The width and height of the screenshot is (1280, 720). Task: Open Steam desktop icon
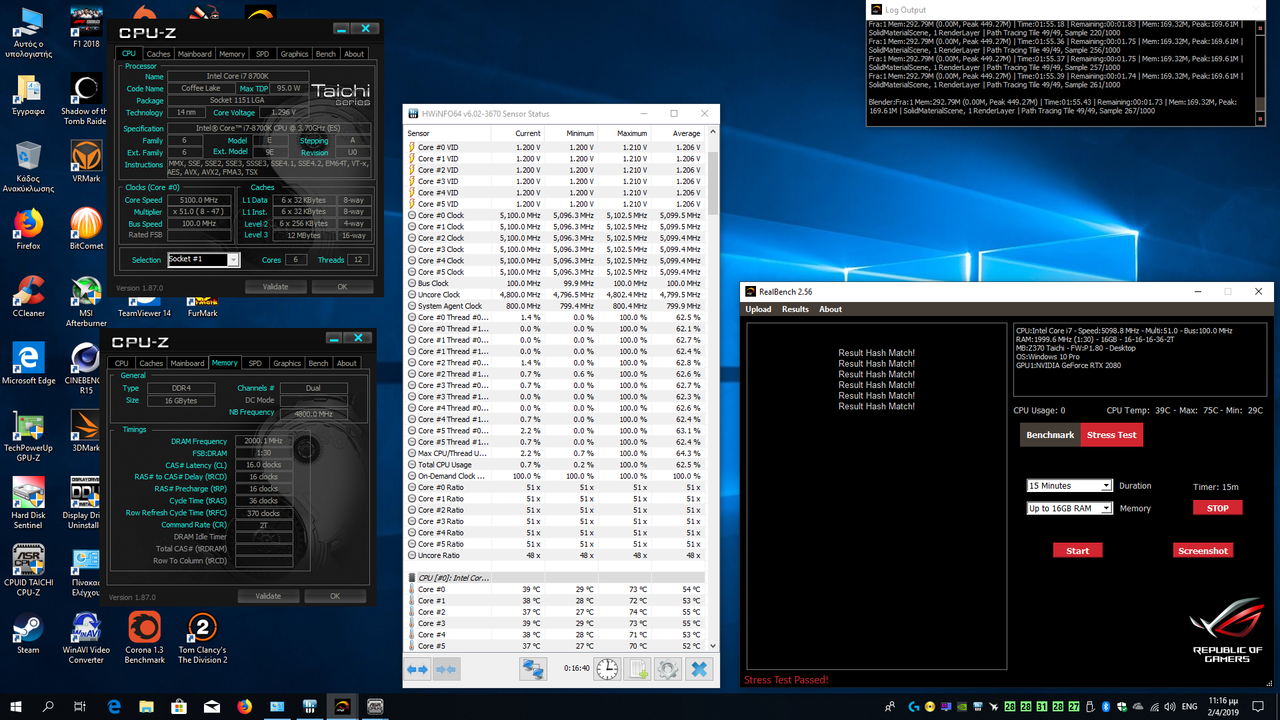coord(28,634)
